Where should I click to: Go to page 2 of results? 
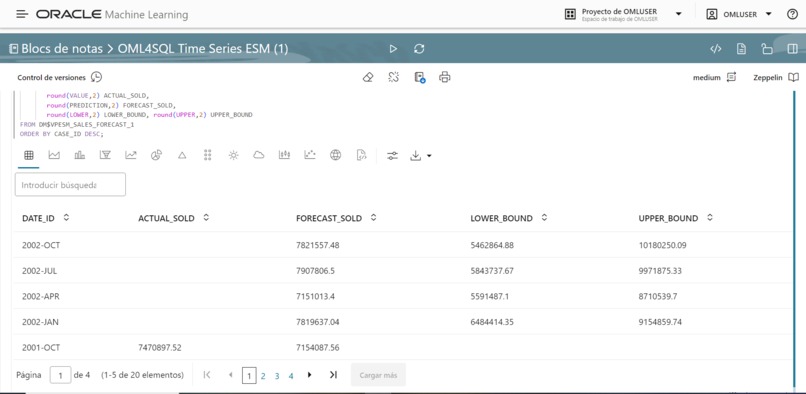tap(263, 376)
